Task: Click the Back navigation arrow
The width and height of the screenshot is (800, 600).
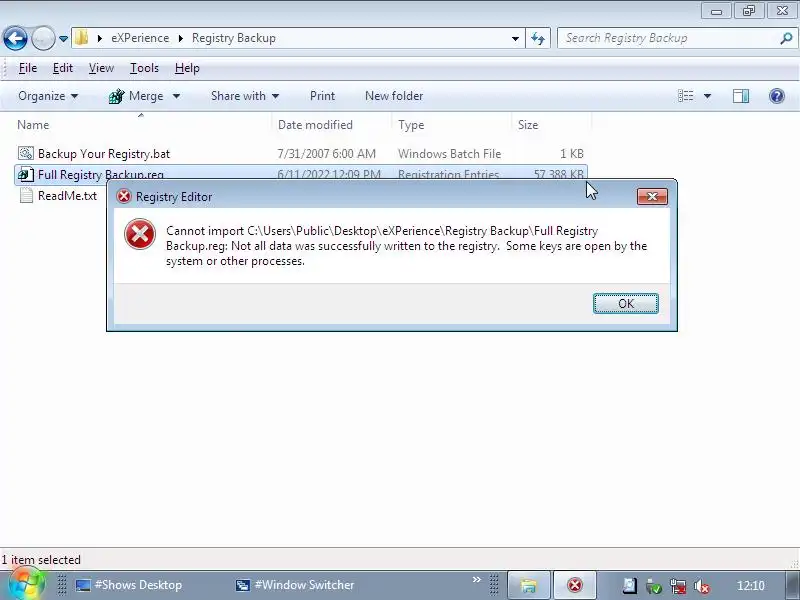Action: point(15,38)
